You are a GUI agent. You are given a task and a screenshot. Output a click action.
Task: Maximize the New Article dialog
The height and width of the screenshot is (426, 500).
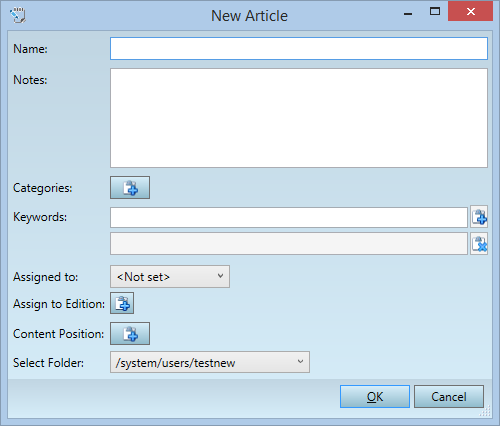point(435,12)
